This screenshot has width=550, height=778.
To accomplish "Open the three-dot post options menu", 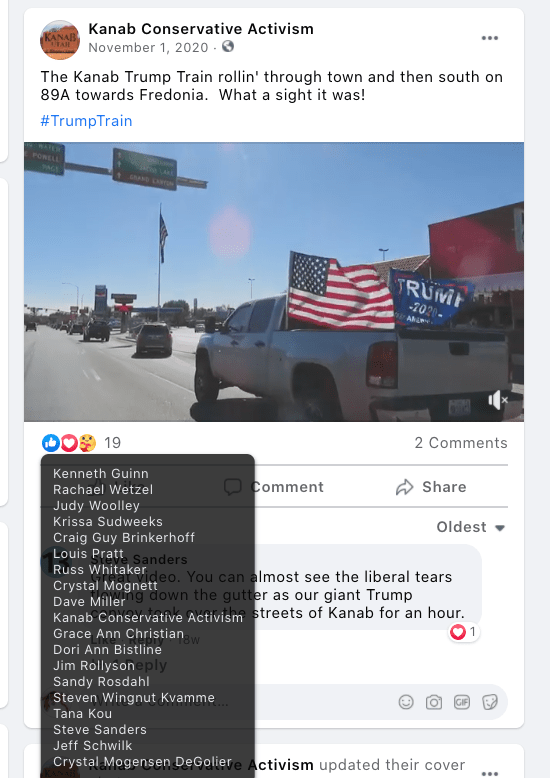I will coord(489,38).
